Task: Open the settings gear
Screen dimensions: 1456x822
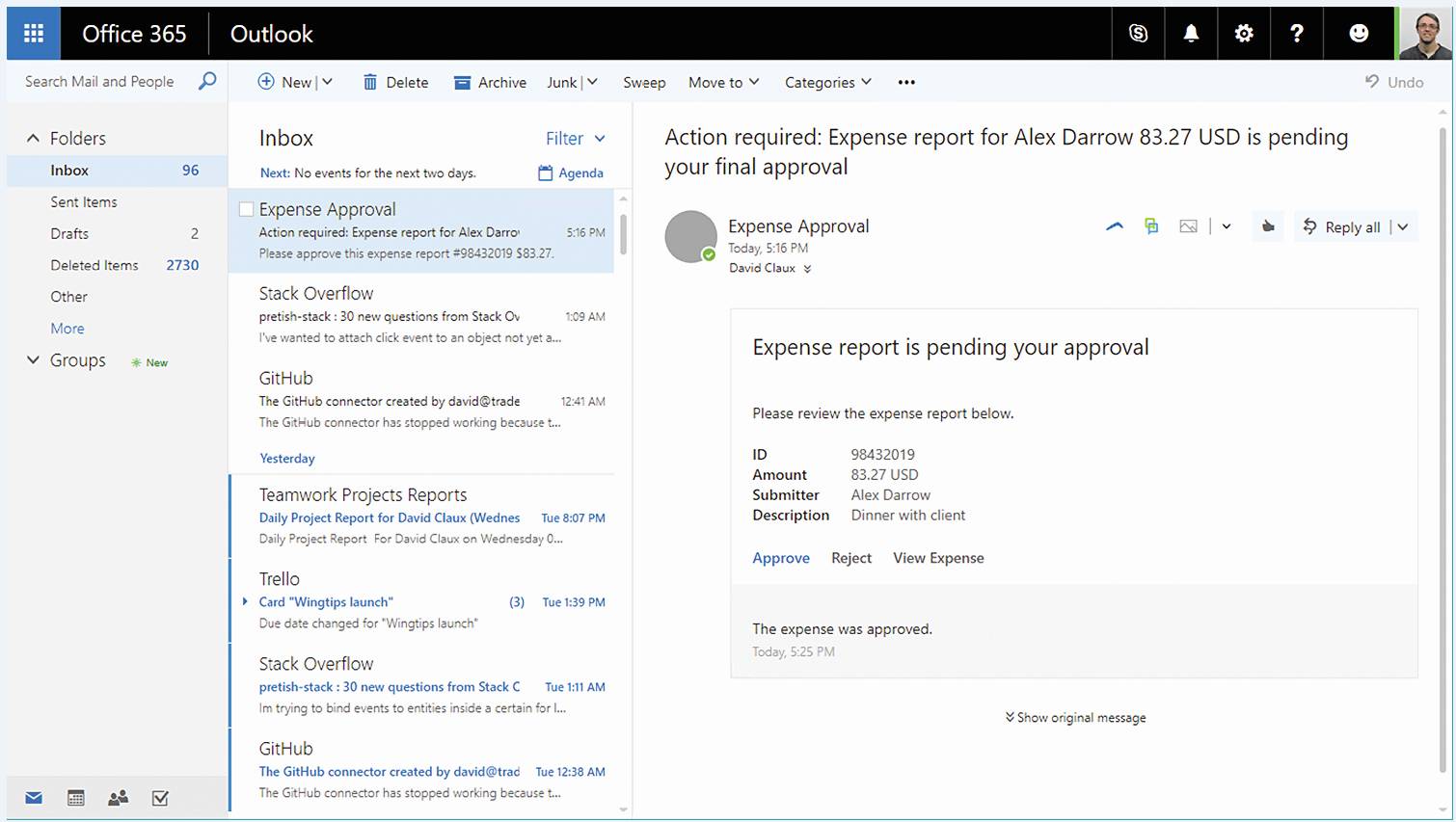Action: 1244,34
